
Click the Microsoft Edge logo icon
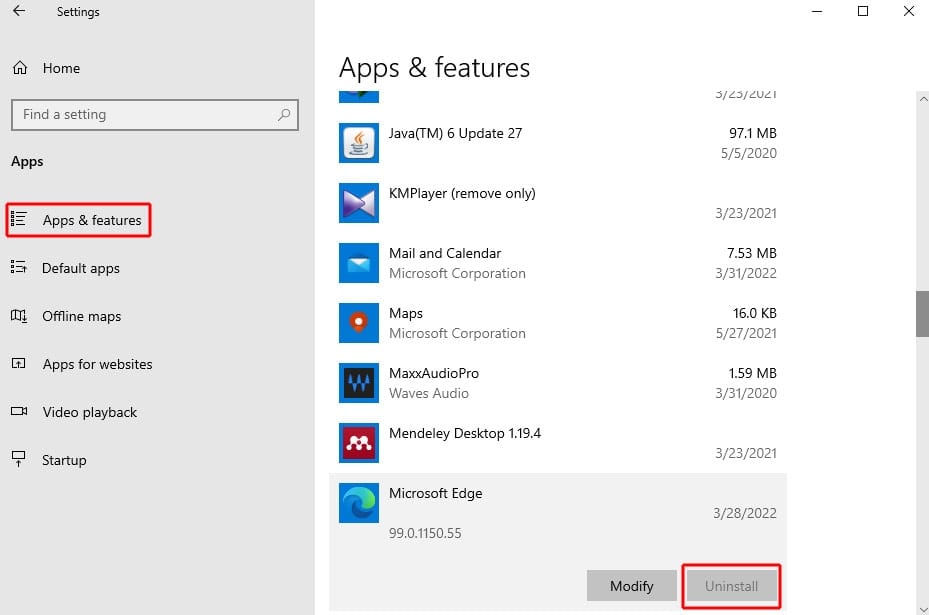point(358,503)
